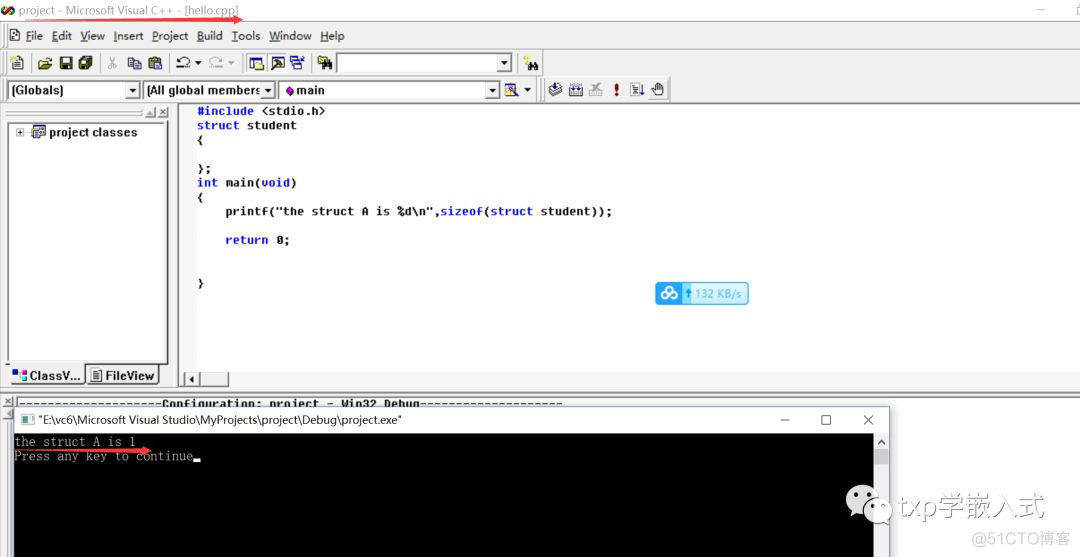Open the Undo history dropdown arrow
Screen dimensions: 1080x557
coord(198,63)
